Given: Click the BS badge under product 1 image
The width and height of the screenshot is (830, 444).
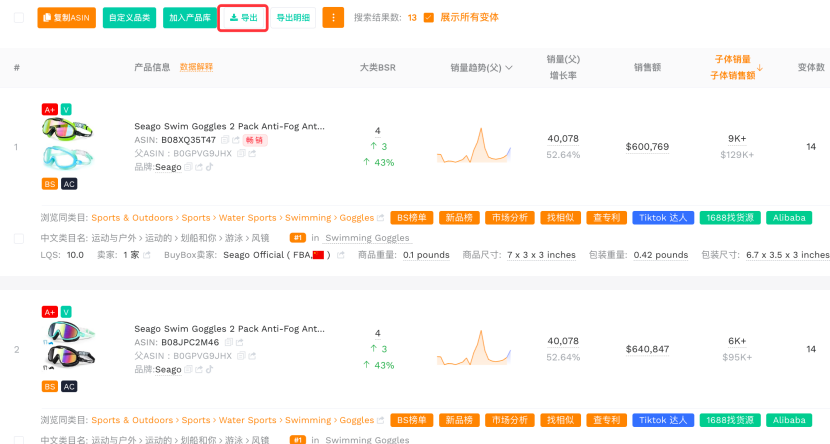Looking at the screenshot, I should pos(50,184).
